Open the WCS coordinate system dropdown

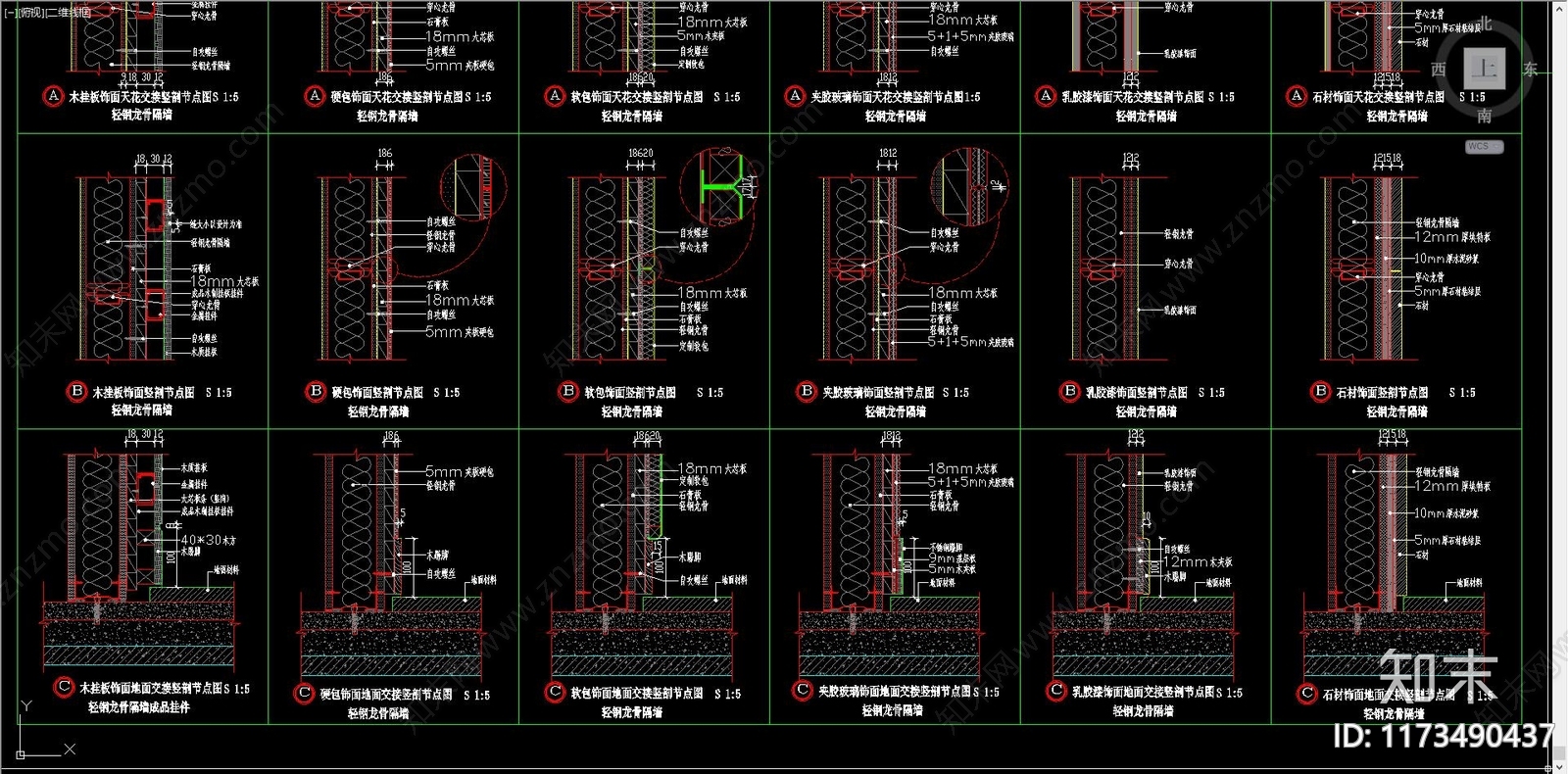point(1485,147)
